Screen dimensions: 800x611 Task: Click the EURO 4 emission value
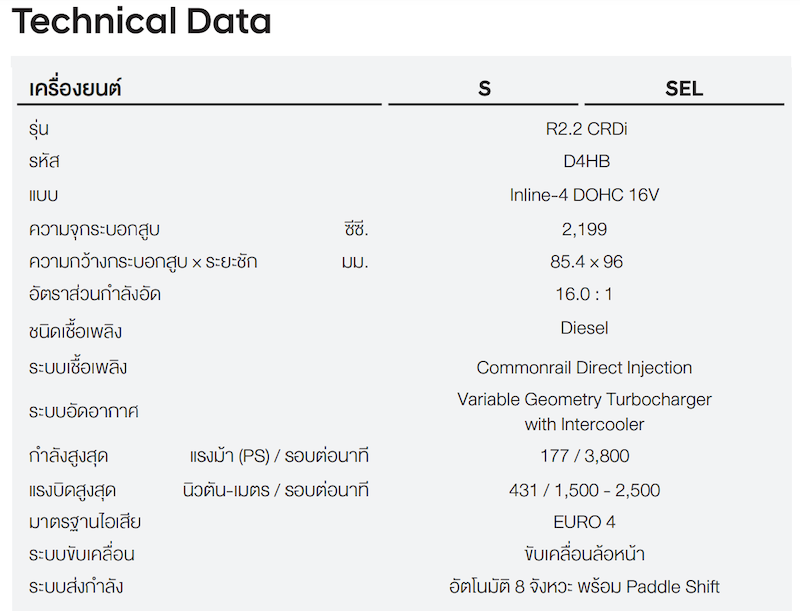(584, 522)
